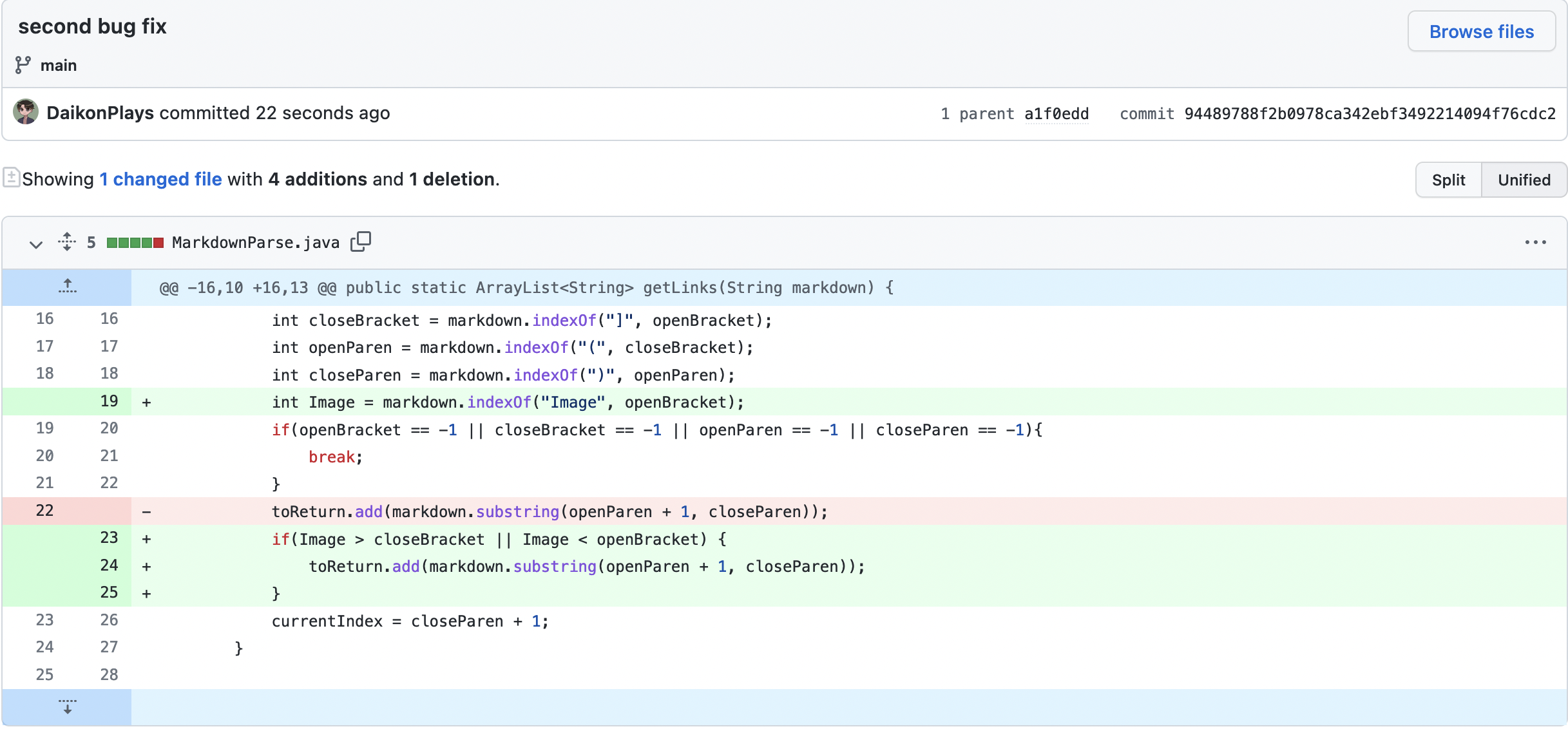
Task: Open the DaikonPlays author profile link
Action: coord(100,113)
